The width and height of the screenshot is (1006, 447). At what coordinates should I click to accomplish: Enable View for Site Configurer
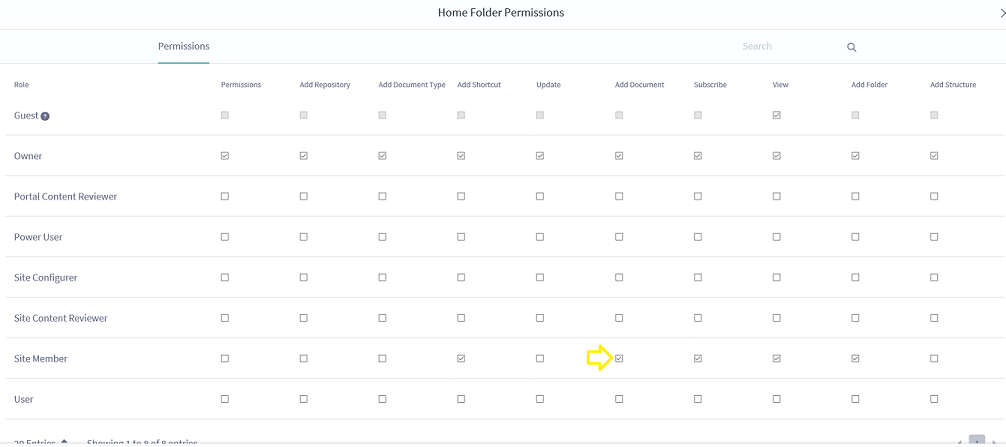click(776, 278)
